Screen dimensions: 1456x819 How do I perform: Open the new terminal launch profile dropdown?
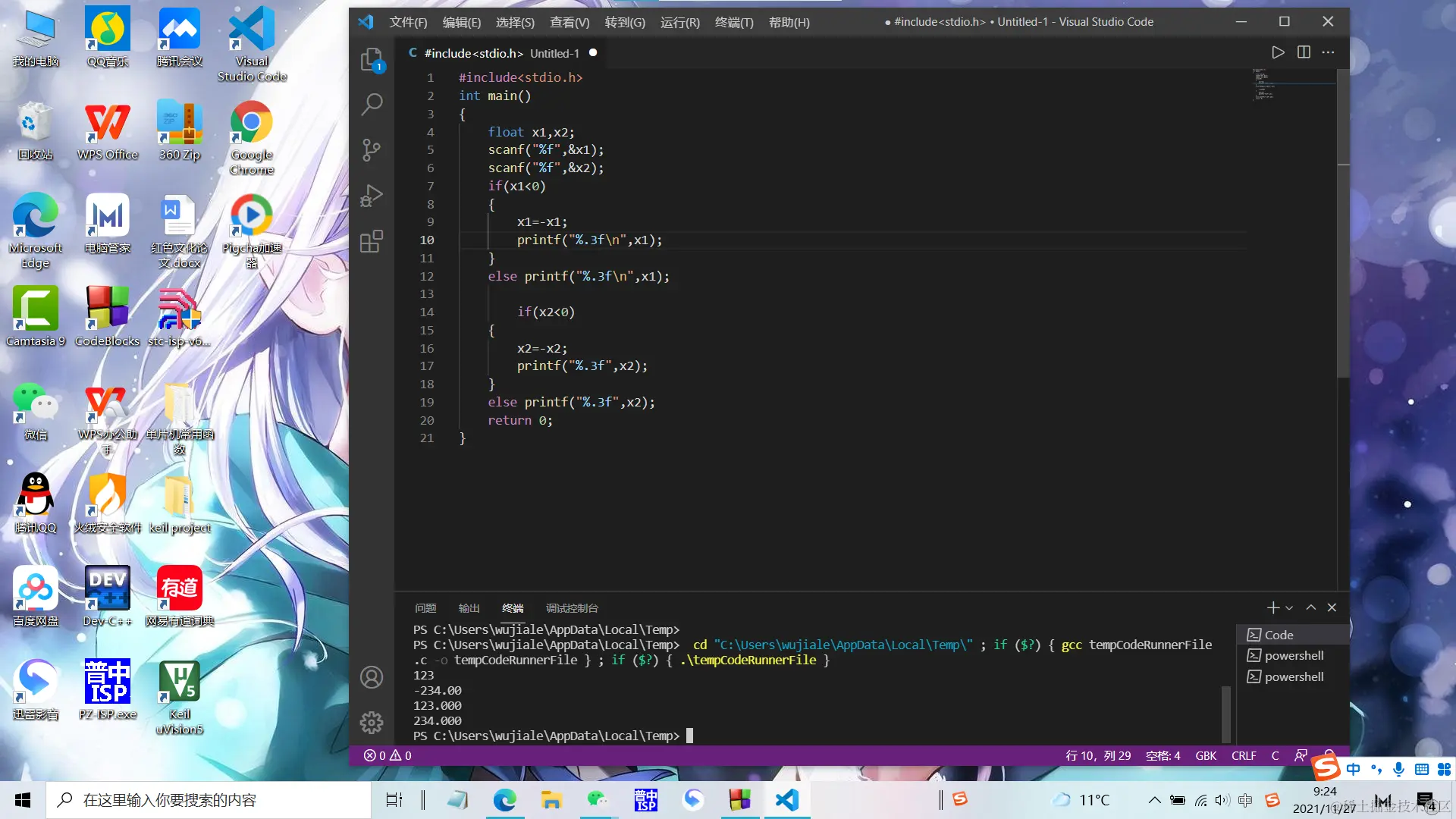tap(1289, 607)
